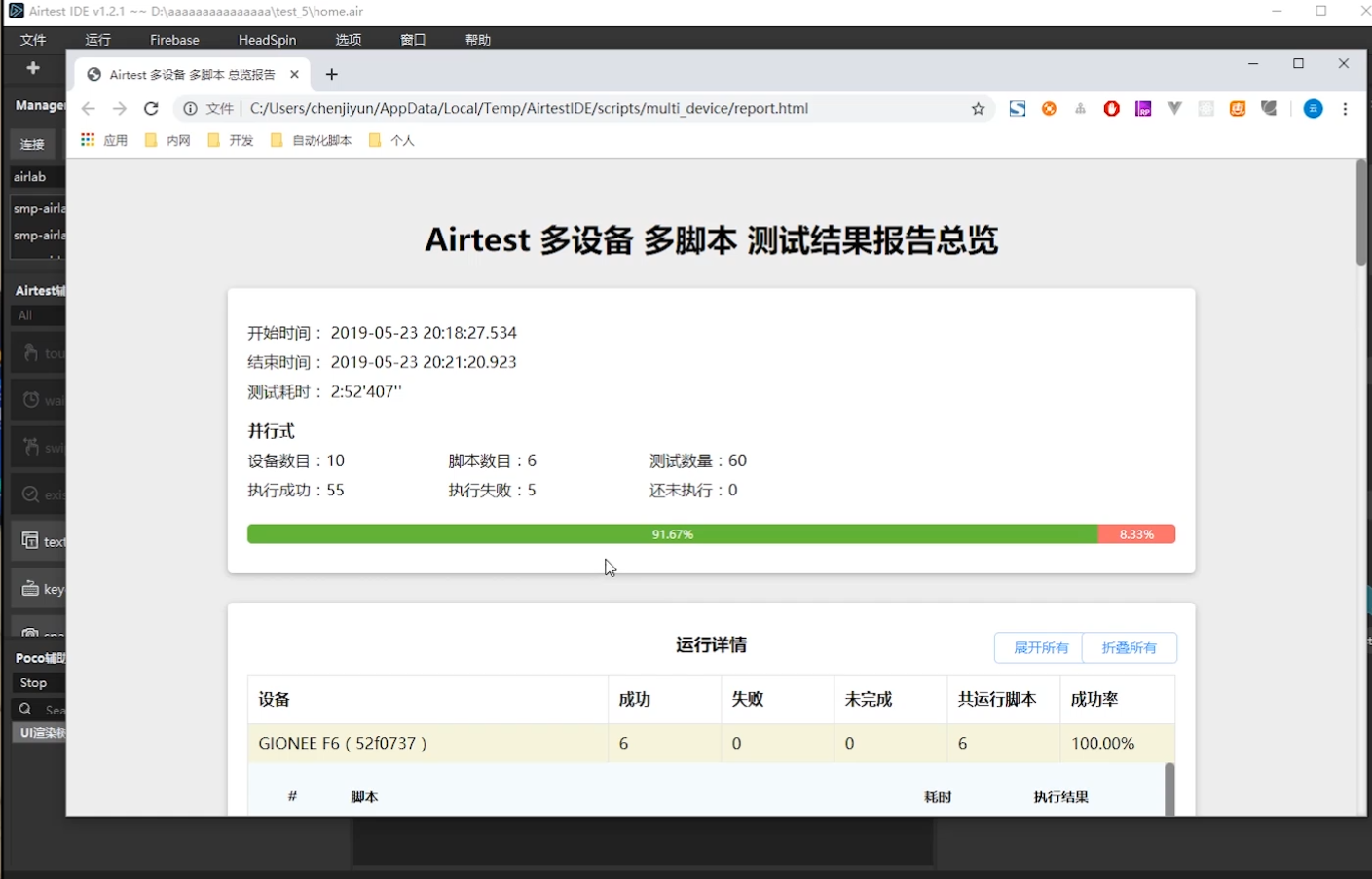This screenshot has height=879, width=1372.
Task: Open the 内网 bookmark folder
Action: pyautogui.click(x=167, y=140)
